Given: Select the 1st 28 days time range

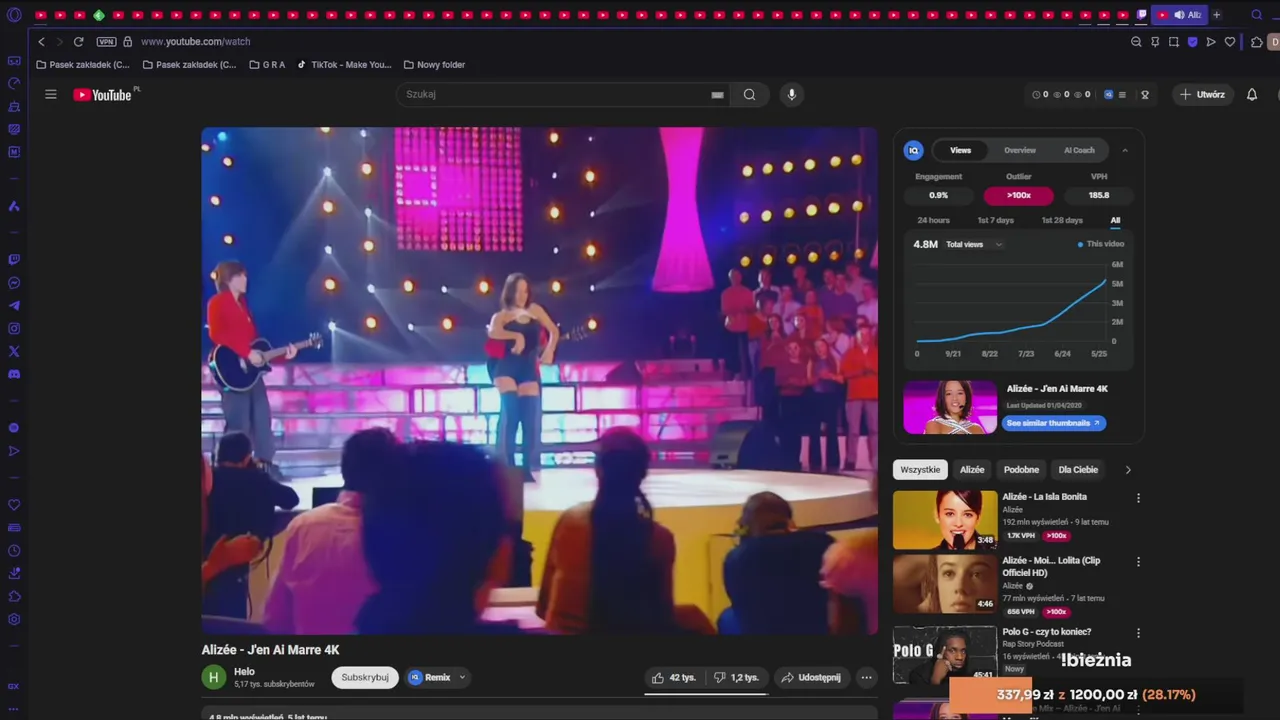Looking at the screenshot, I should 1062,220.
